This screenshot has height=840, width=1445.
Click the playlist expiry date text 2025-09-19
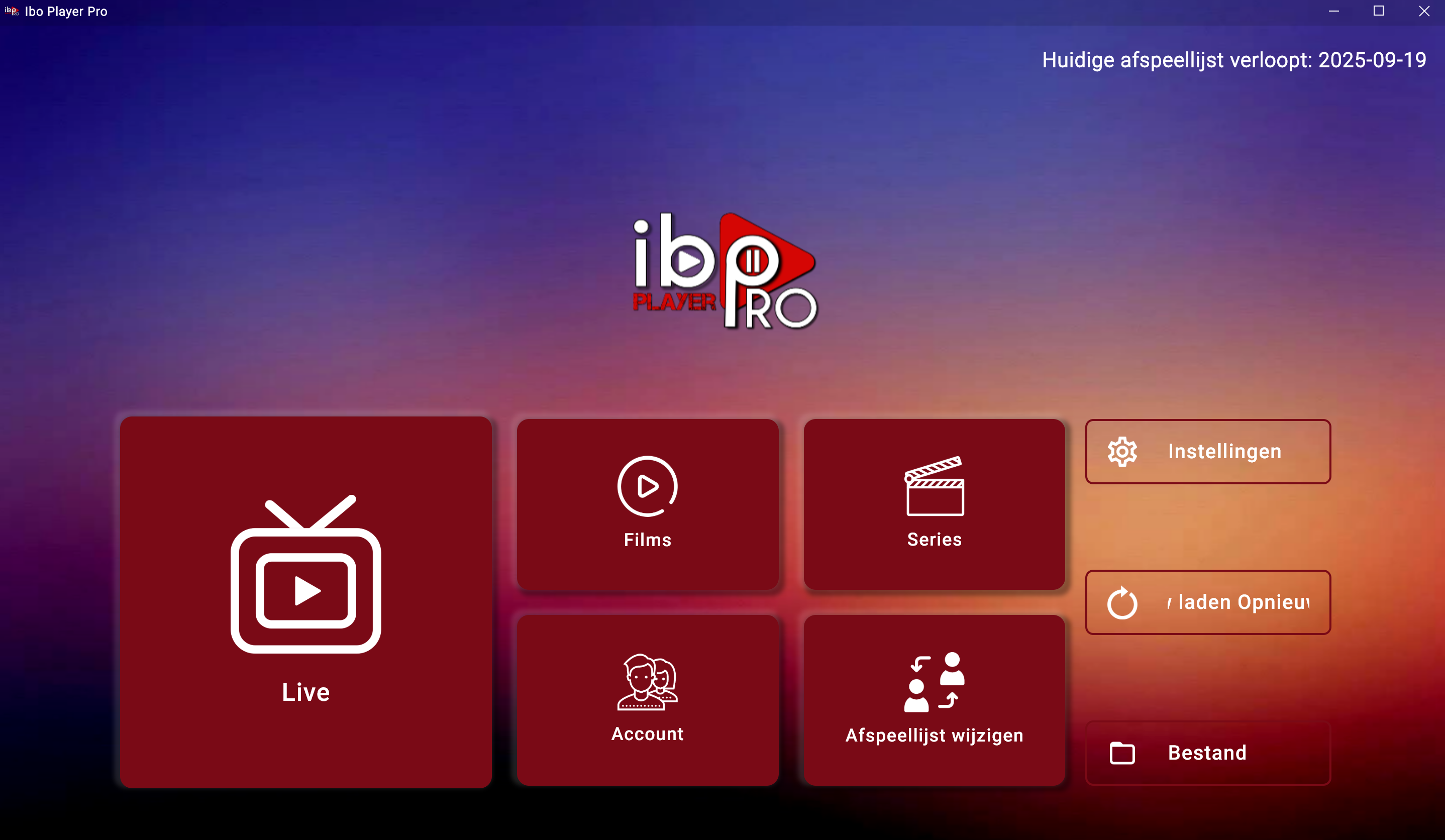point(1372,60)
